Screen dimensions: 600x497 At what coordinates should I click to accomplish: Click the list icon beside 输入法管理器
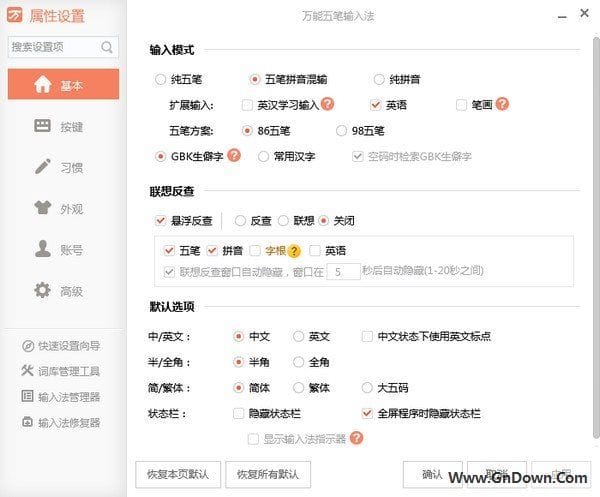click(28, 396)
